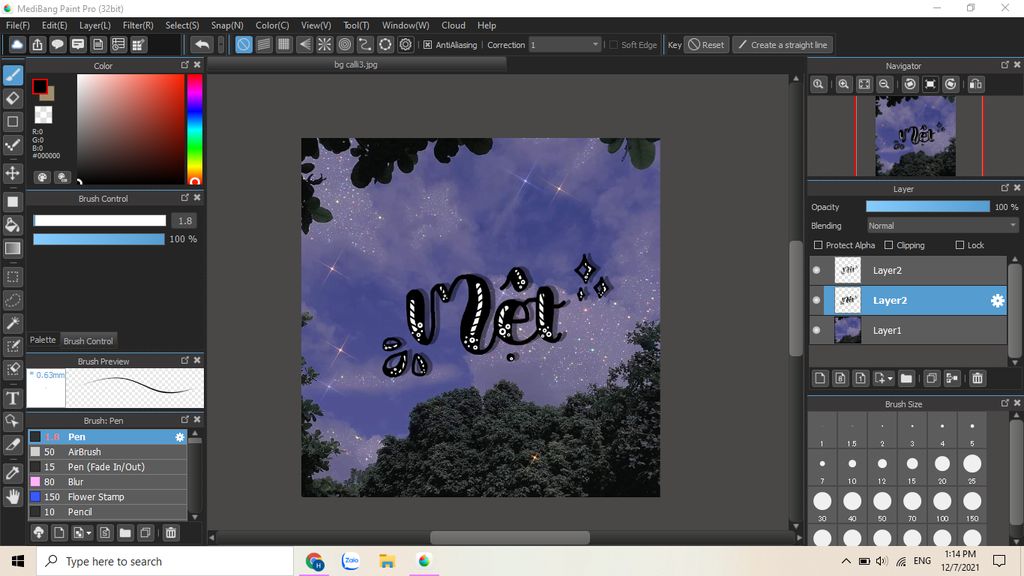1024x576 pixels.
Task: Enable the layer Lock checkbox
Action: [959, 246]
